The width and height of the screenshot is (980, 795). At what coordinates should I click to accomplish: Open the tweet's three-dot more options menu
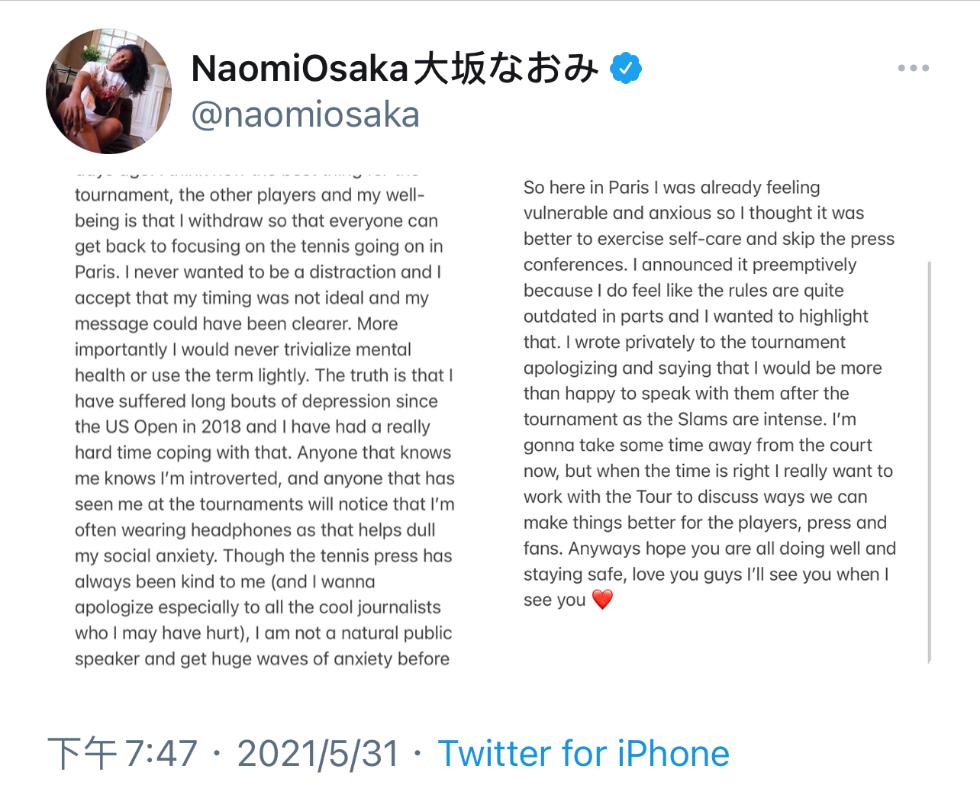pos(913,68)
